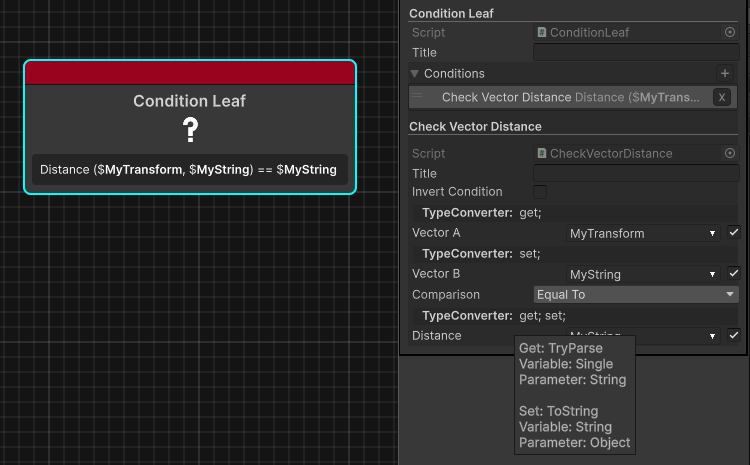The image size is (750, 465).
Task: Click the object picker for CheckVectorDistance script
Action: (x=730, y=153)
